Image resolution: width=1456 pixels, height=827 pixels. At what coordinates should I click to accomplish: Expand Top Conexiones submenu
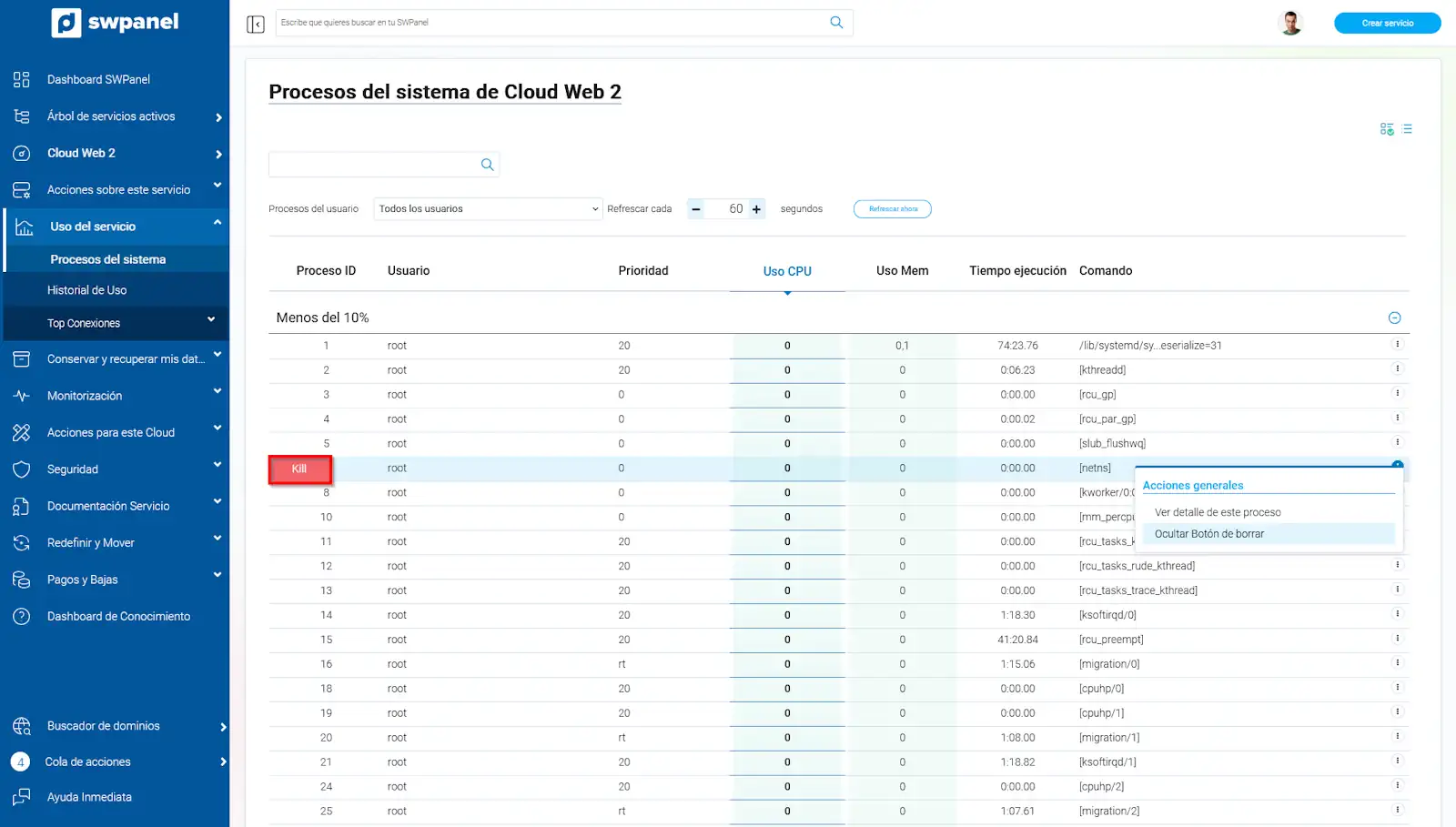pyautogui.click(x=211, y=319)
